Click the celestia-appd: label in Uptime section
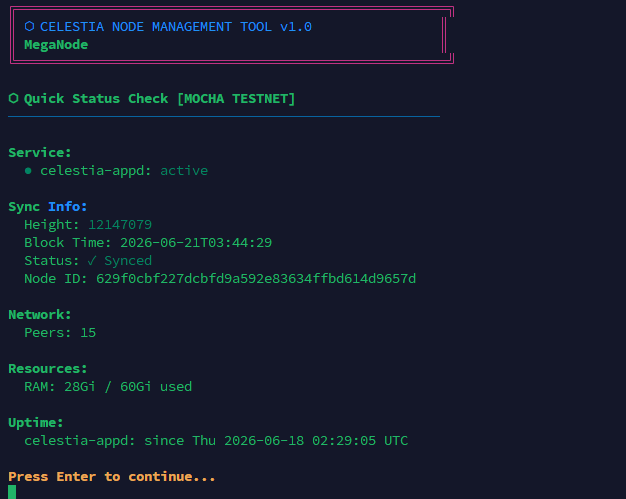This screenshot has width=626, height=499. point(80,441)
